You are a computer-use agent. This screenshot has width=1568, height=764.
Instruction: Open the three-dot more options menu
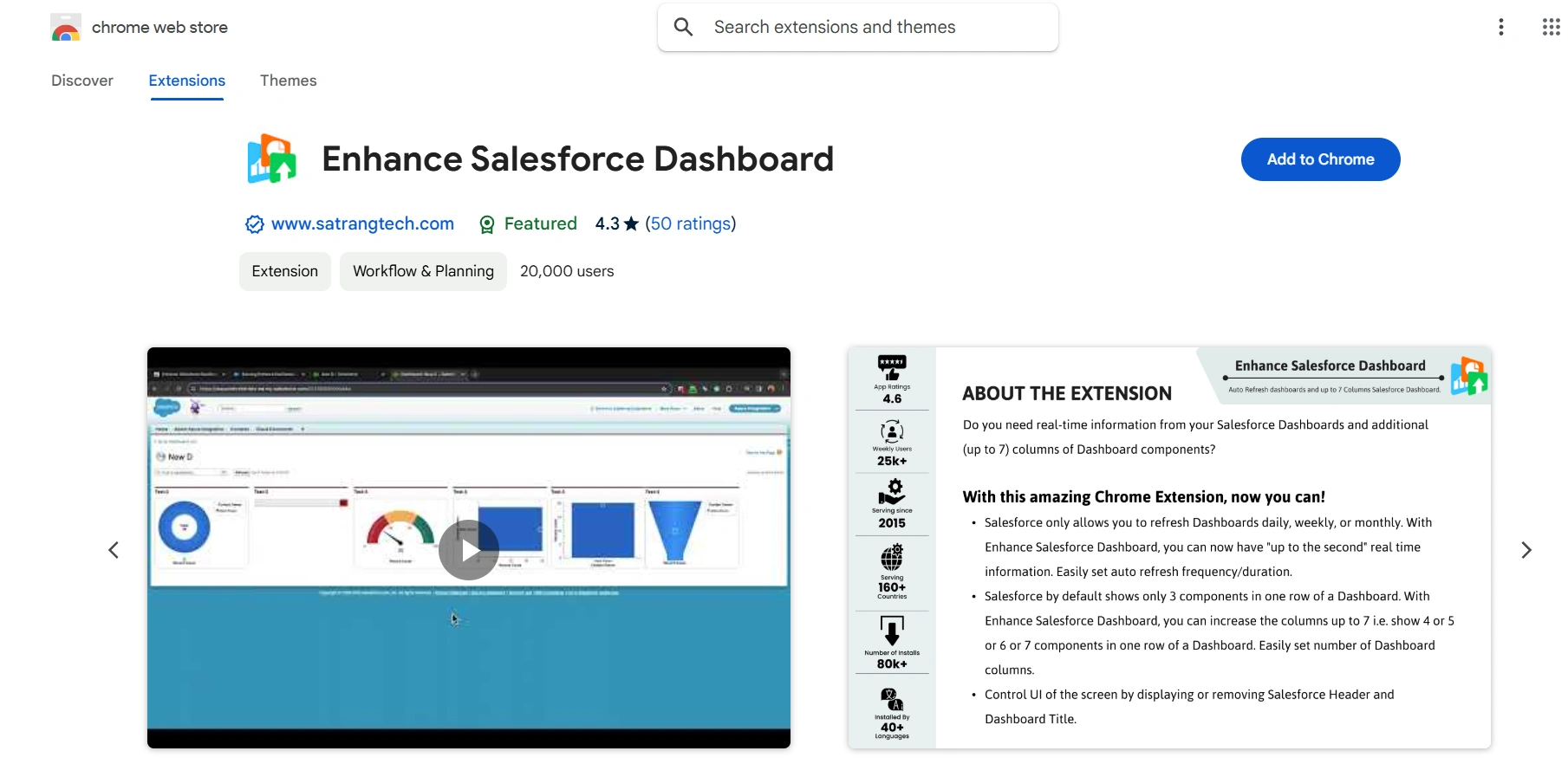1501,27
